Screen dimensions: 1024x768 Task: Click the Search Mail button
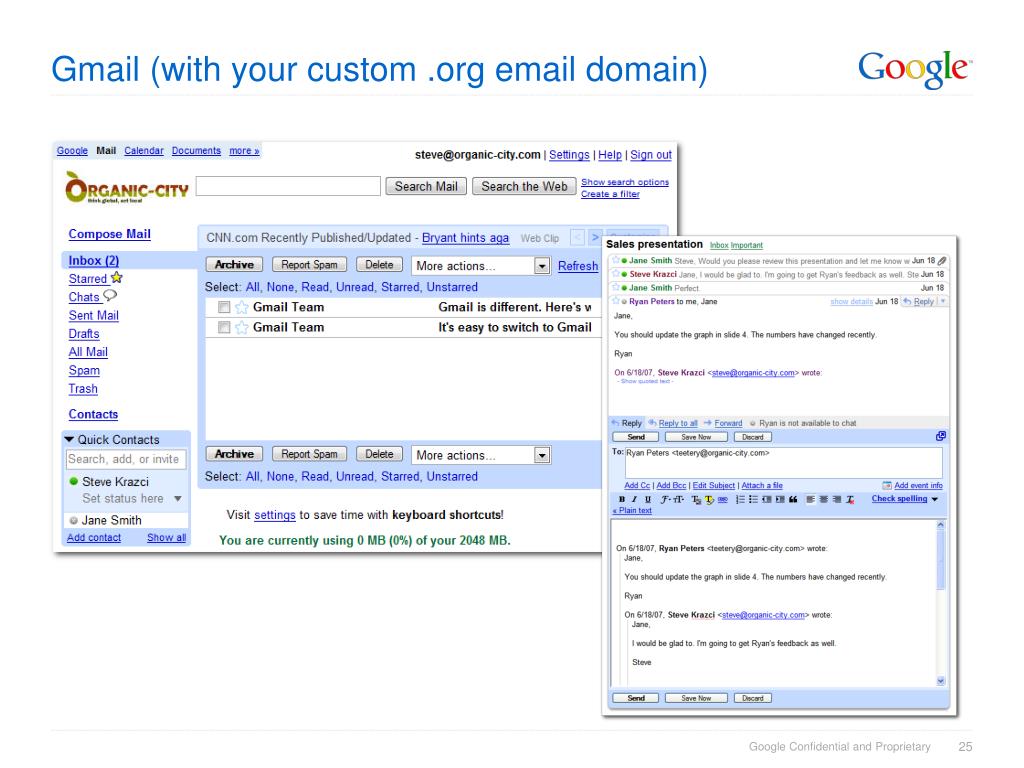tap(426, 186)
